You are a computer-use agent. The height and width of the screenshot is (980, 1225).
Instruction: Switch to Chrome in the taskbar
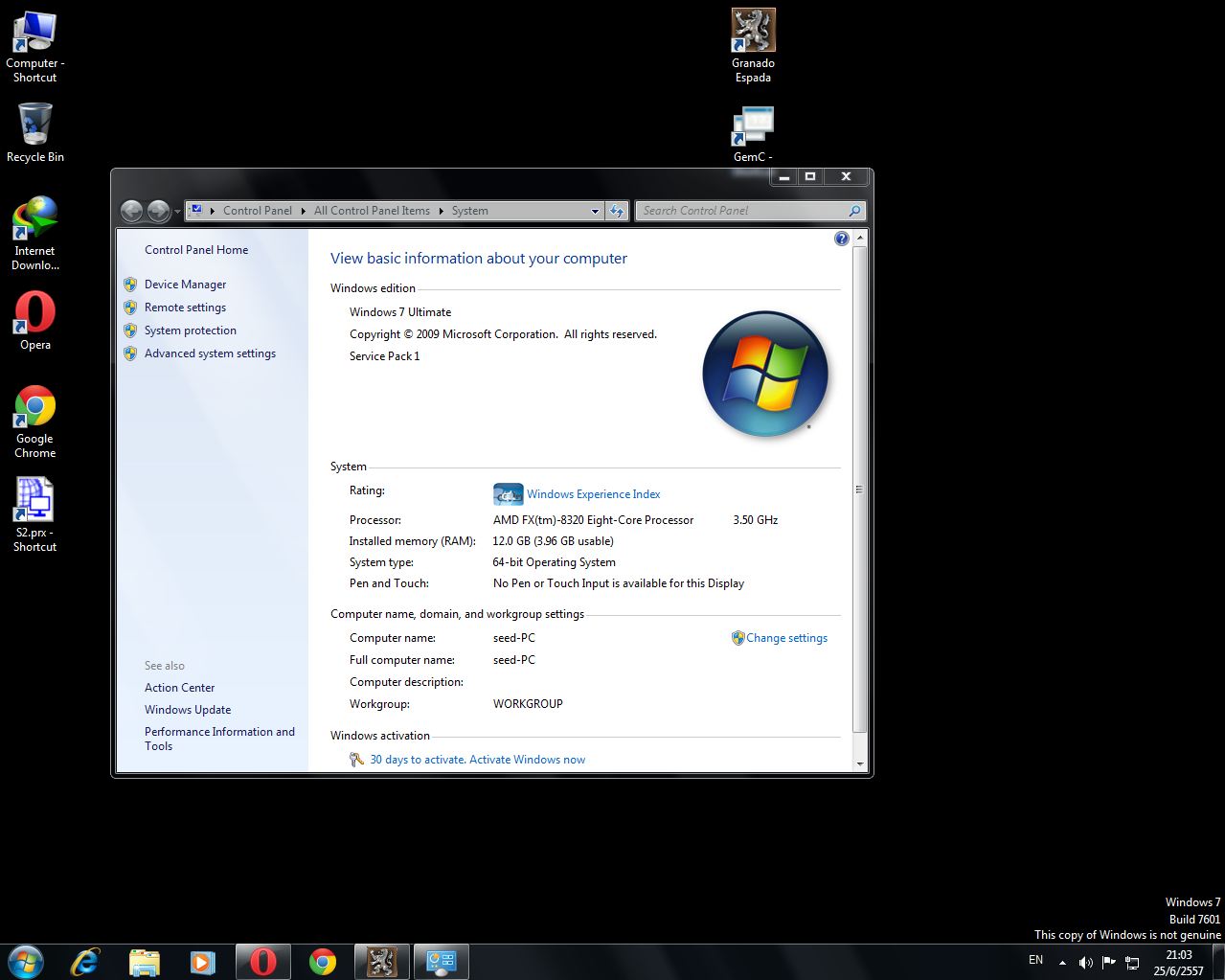point(323,961)
